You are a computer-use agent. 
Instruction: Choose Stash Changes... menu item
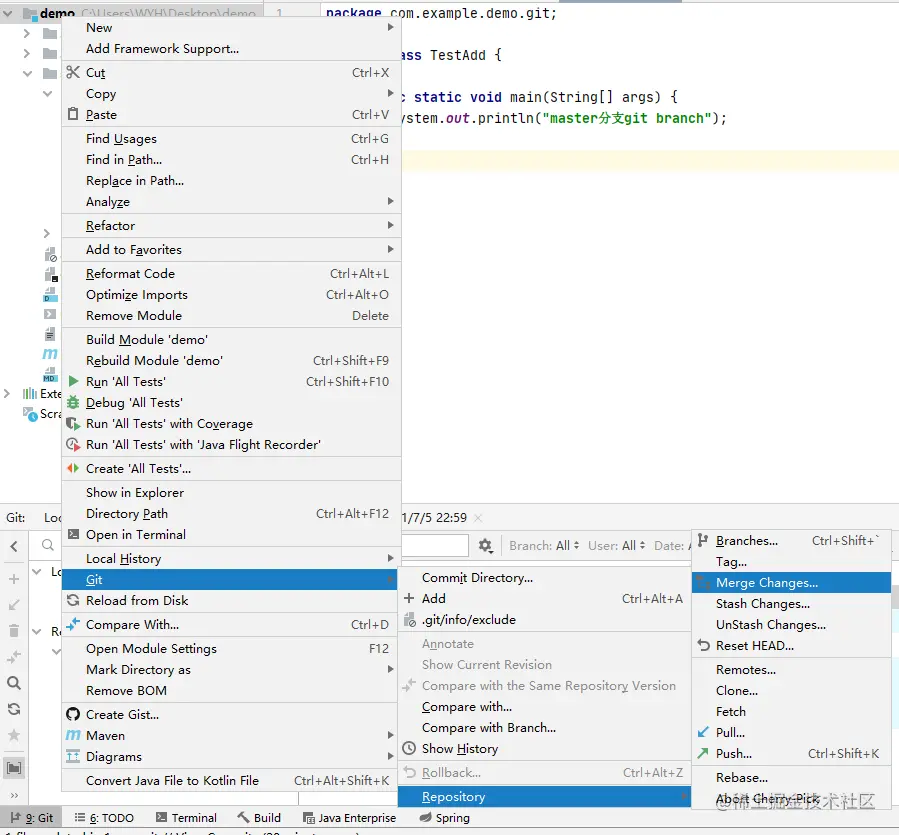(791, 603)
